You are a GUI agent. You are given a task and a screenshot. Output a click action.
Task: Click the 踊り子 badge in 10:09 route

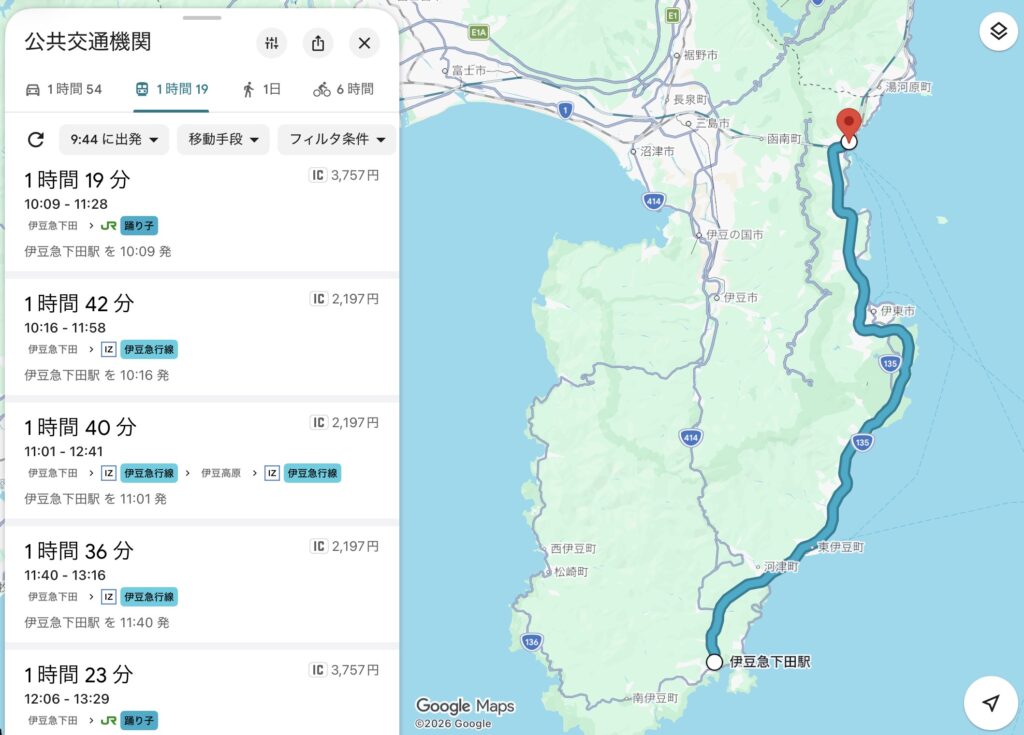(x=139, y=225)
